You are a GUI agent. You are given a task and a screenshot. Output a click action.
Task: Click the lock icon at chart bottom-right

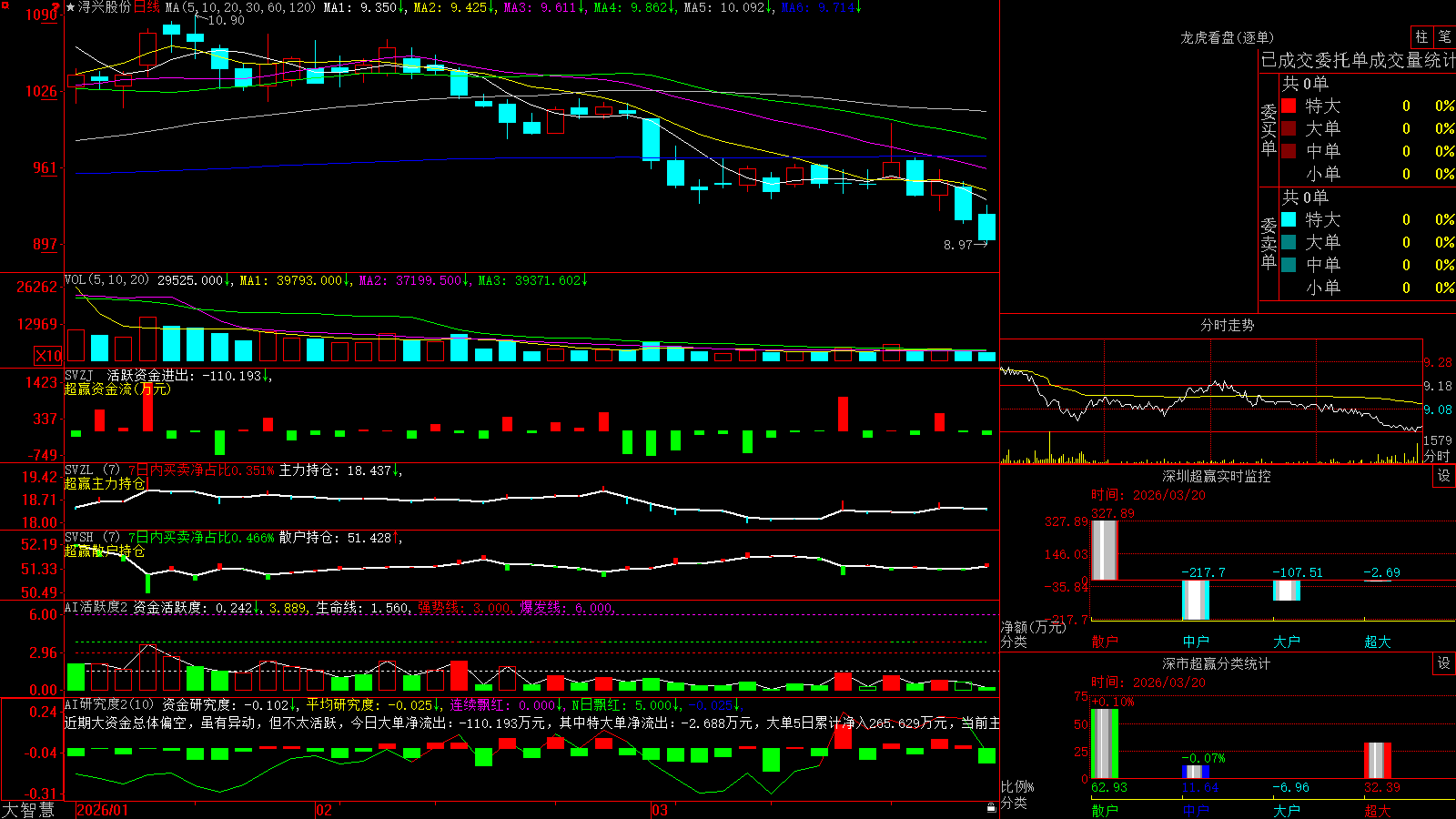click(x=991, y=807)
